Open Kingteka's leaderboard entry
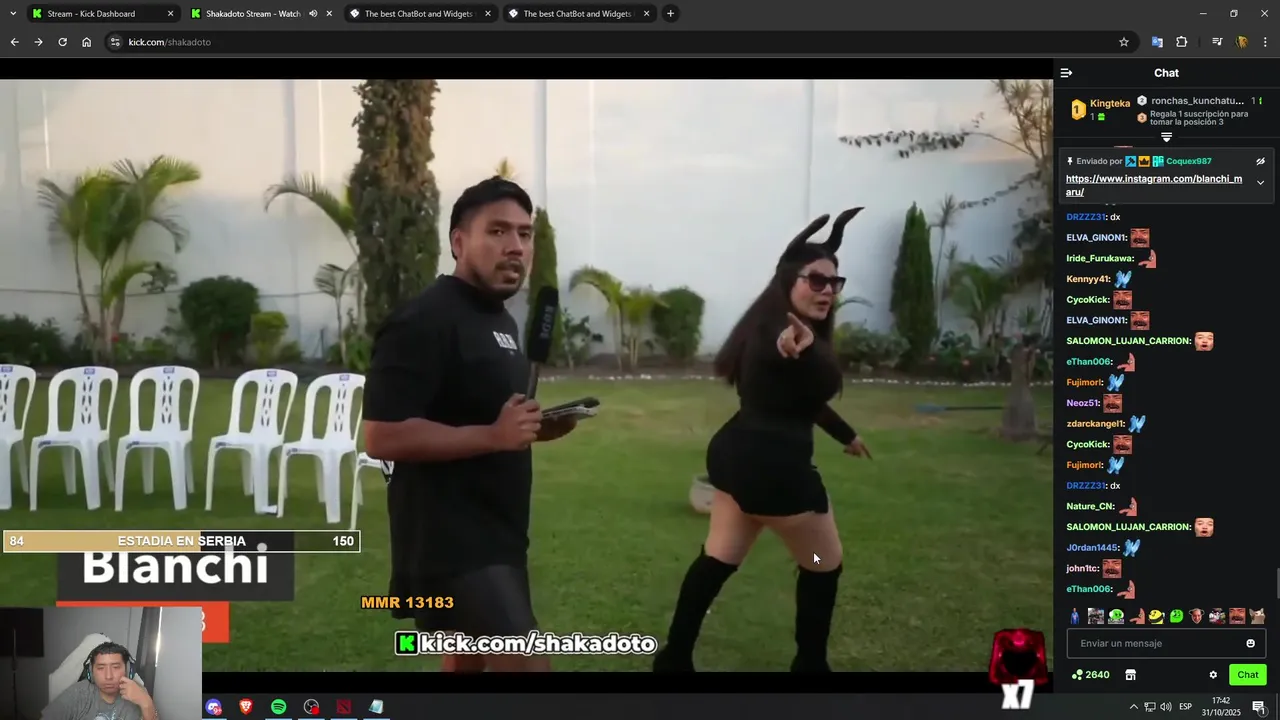 pyautogui.click(x=1100, y=109)
